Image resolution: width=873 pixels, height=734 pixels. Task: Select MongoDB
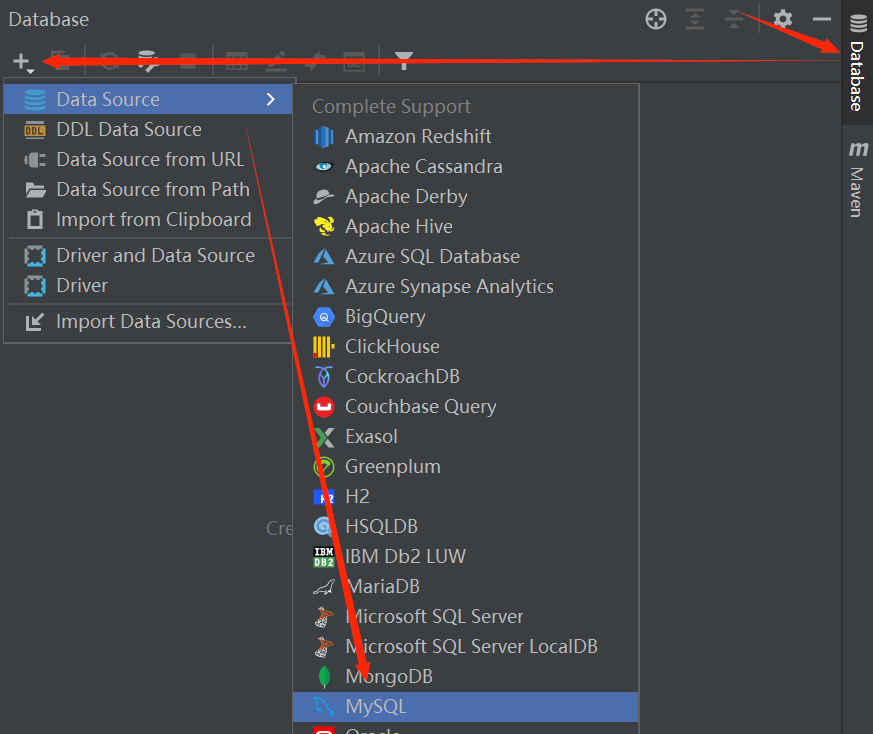(465, 677)
